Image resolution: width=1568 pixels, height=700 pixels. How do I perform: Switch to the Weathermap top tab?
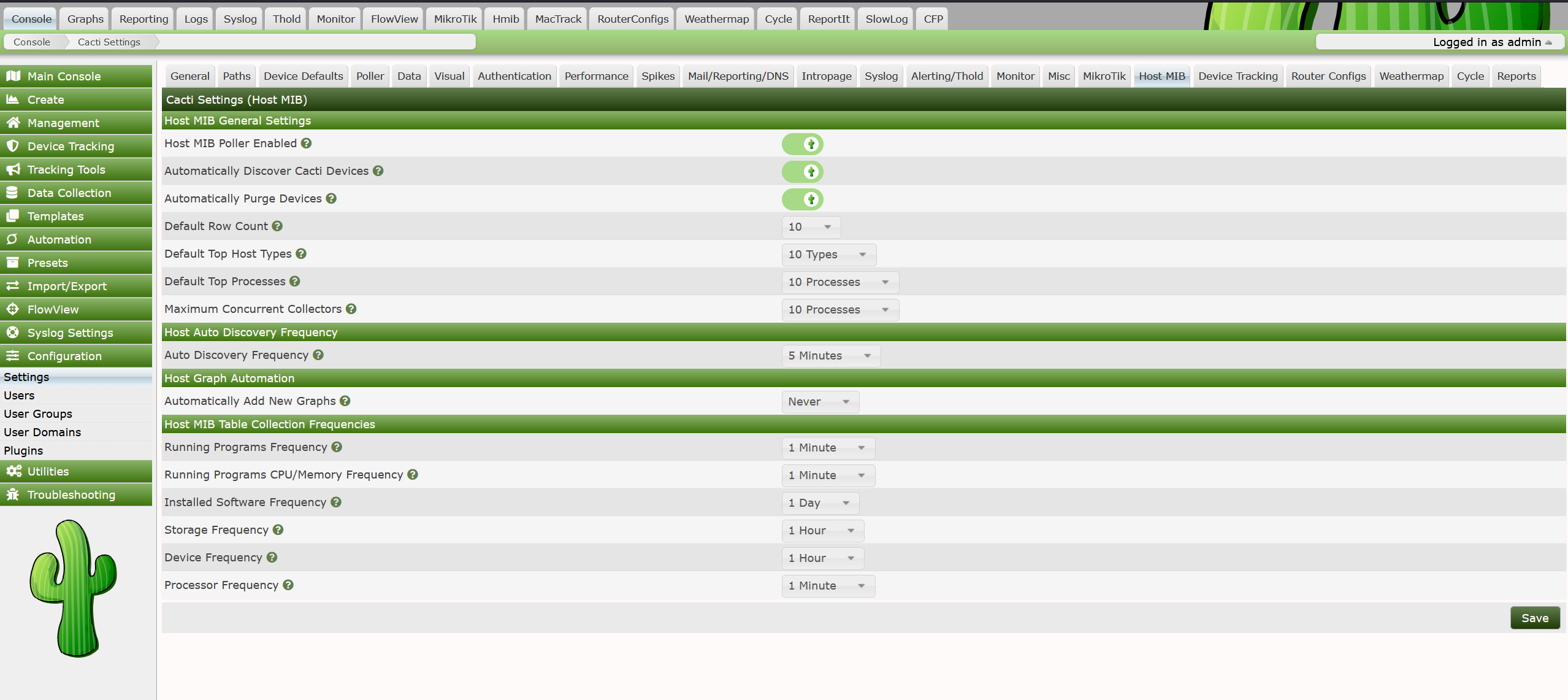click(716, 19)
